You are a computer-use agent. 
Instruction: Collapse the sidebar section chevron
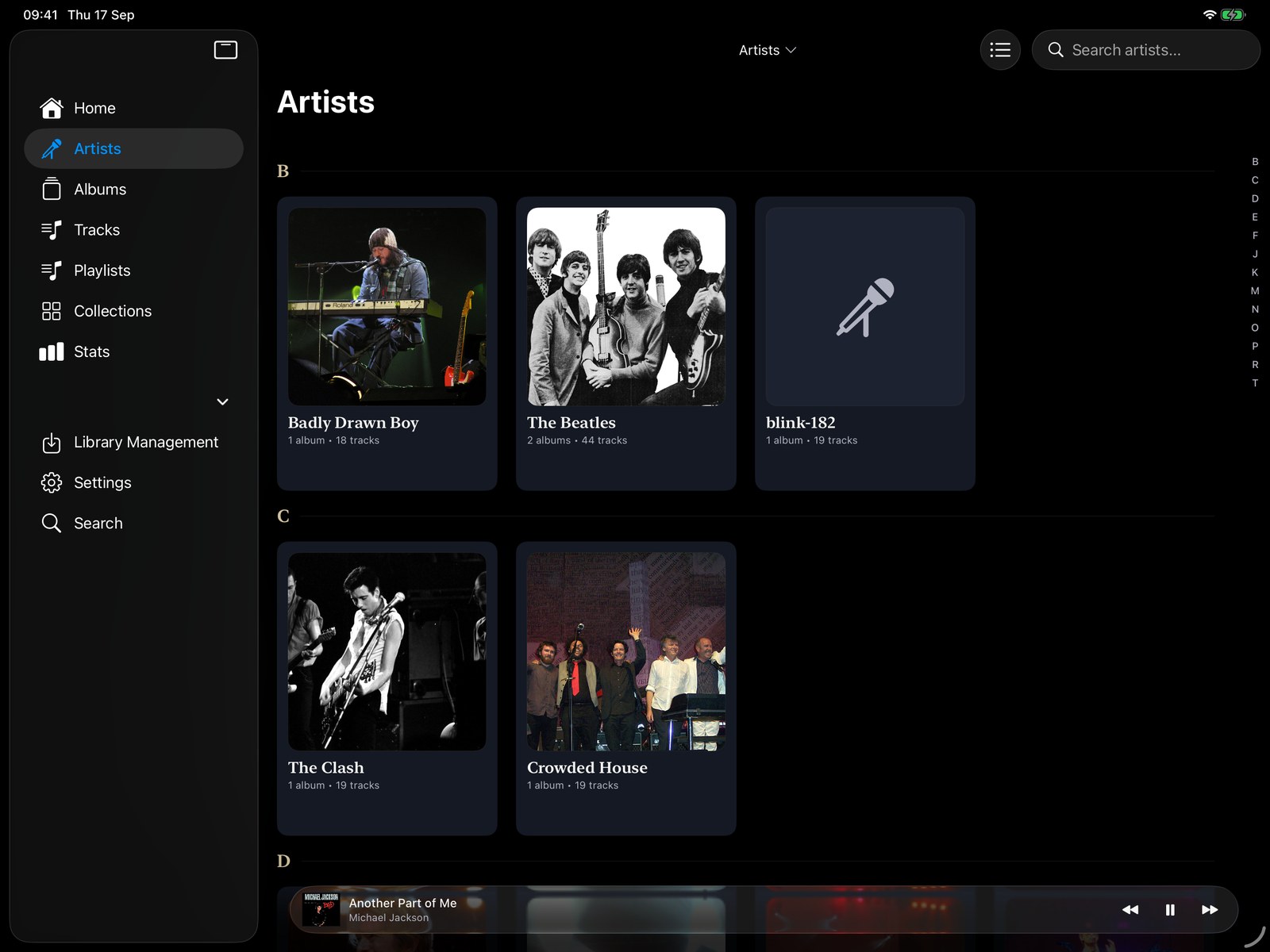coord(223,401)
